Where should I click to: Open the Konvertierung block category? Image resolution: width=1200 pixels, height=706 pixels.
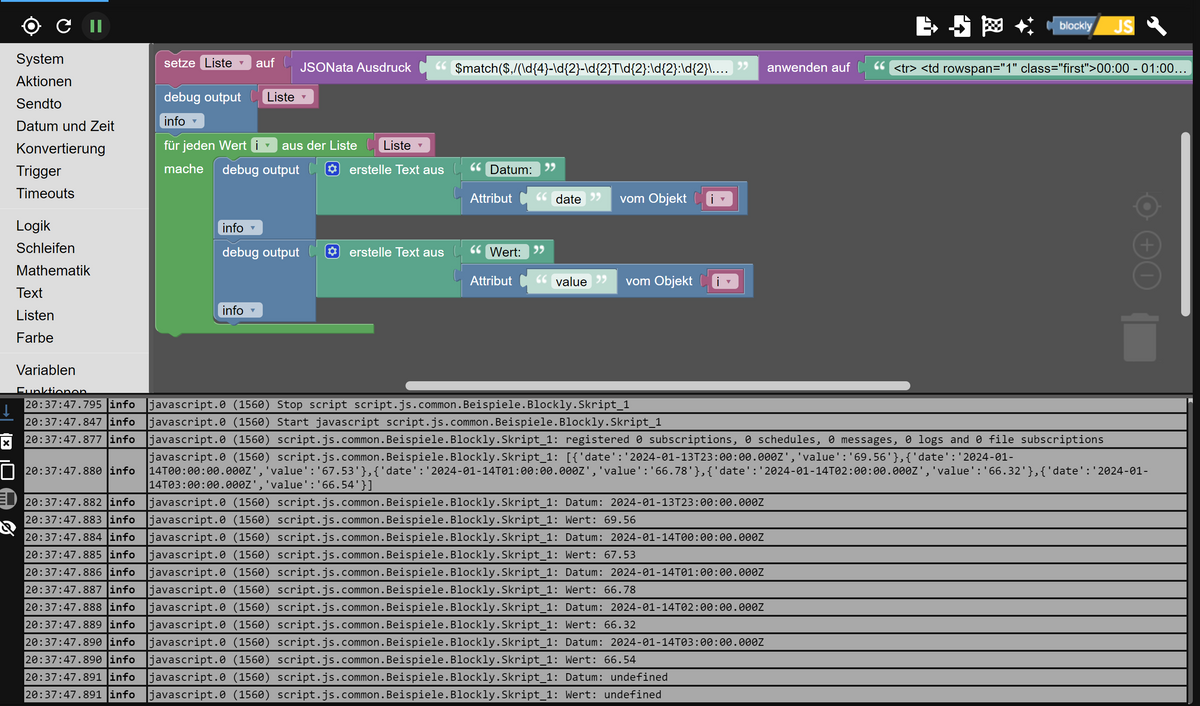point(60,148)
